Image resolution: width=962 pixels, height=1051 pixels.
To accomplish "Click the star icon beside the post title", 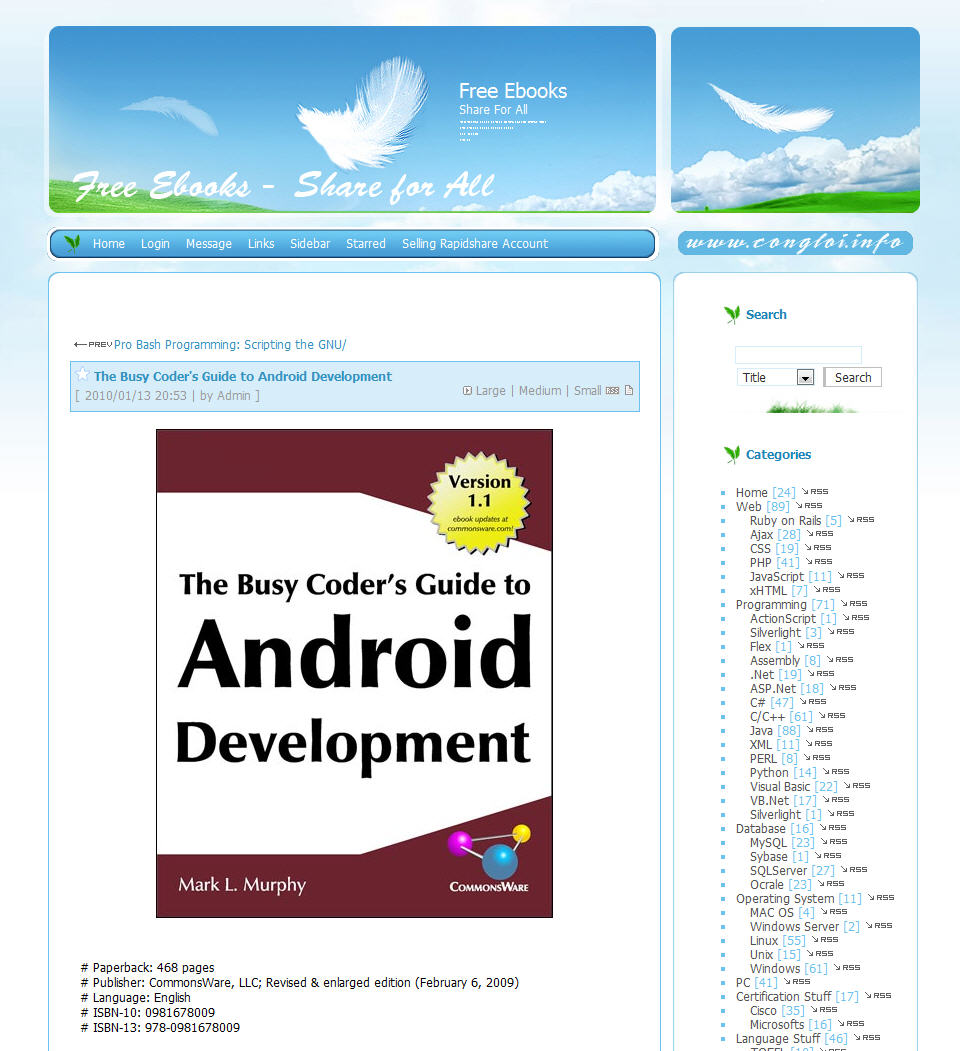I will pos(82,375).
